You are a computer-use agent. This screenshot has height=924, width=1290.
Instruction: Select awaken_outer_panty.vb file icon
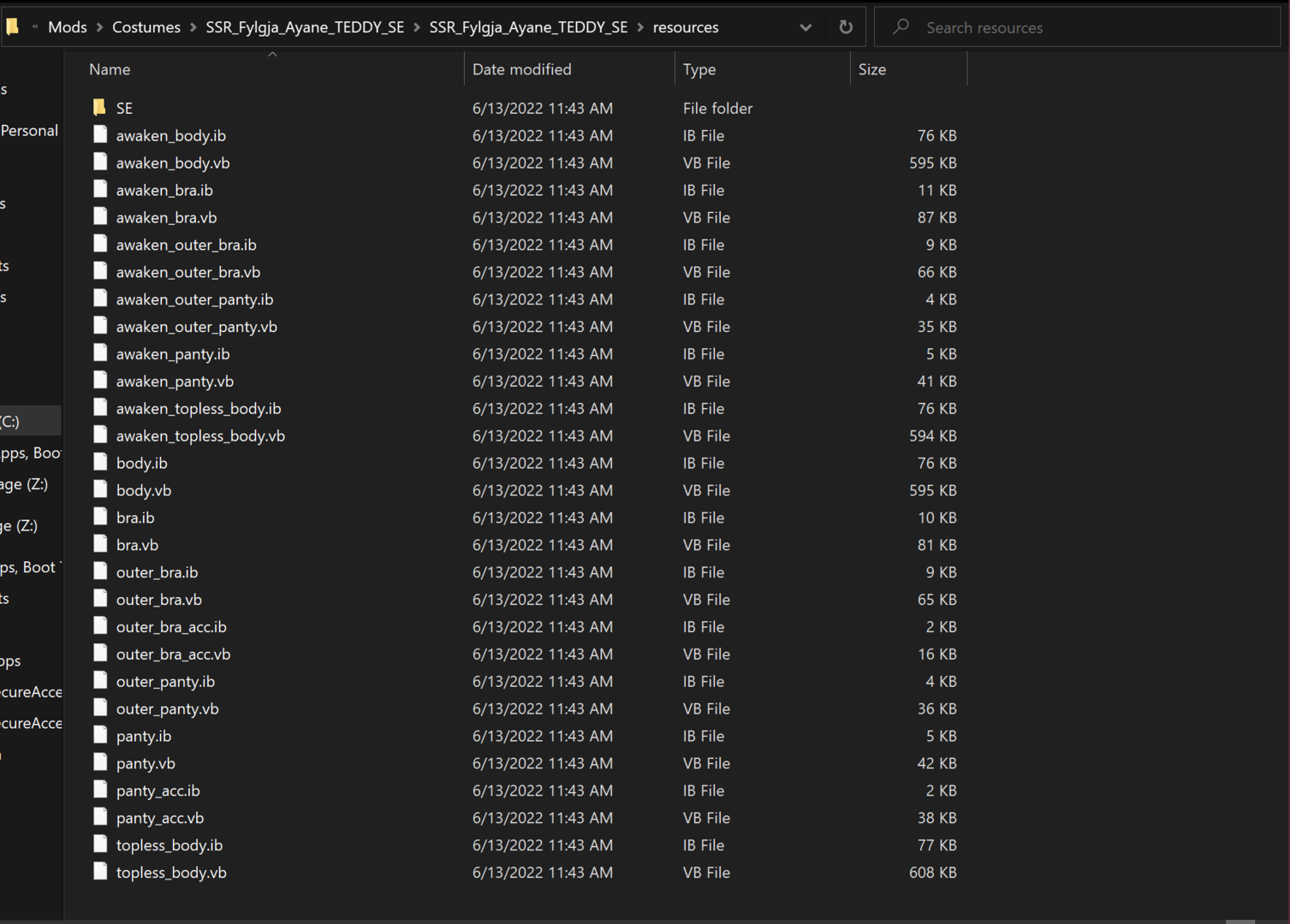coord(100,326)
